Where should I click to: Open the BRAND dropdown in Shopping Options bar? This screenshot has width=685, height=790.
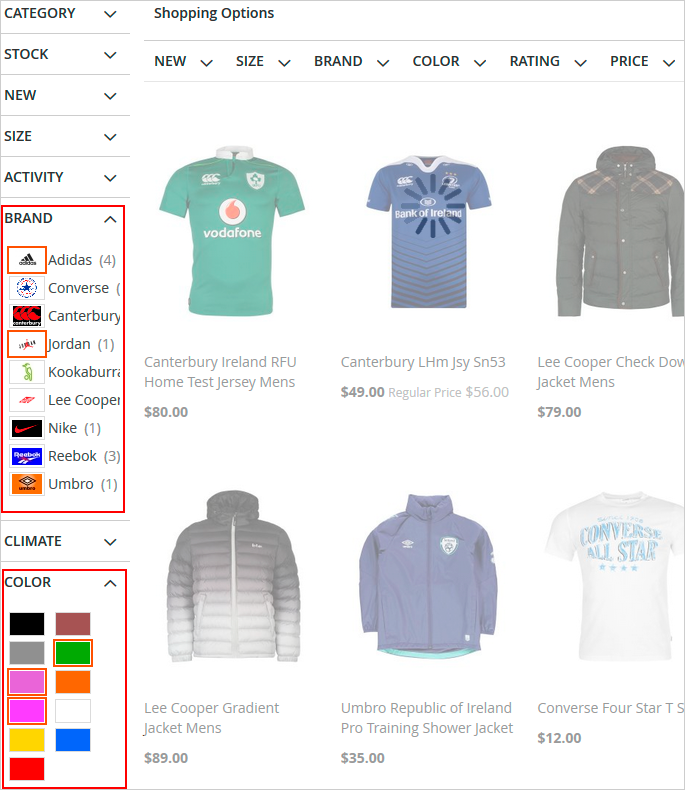352,61
